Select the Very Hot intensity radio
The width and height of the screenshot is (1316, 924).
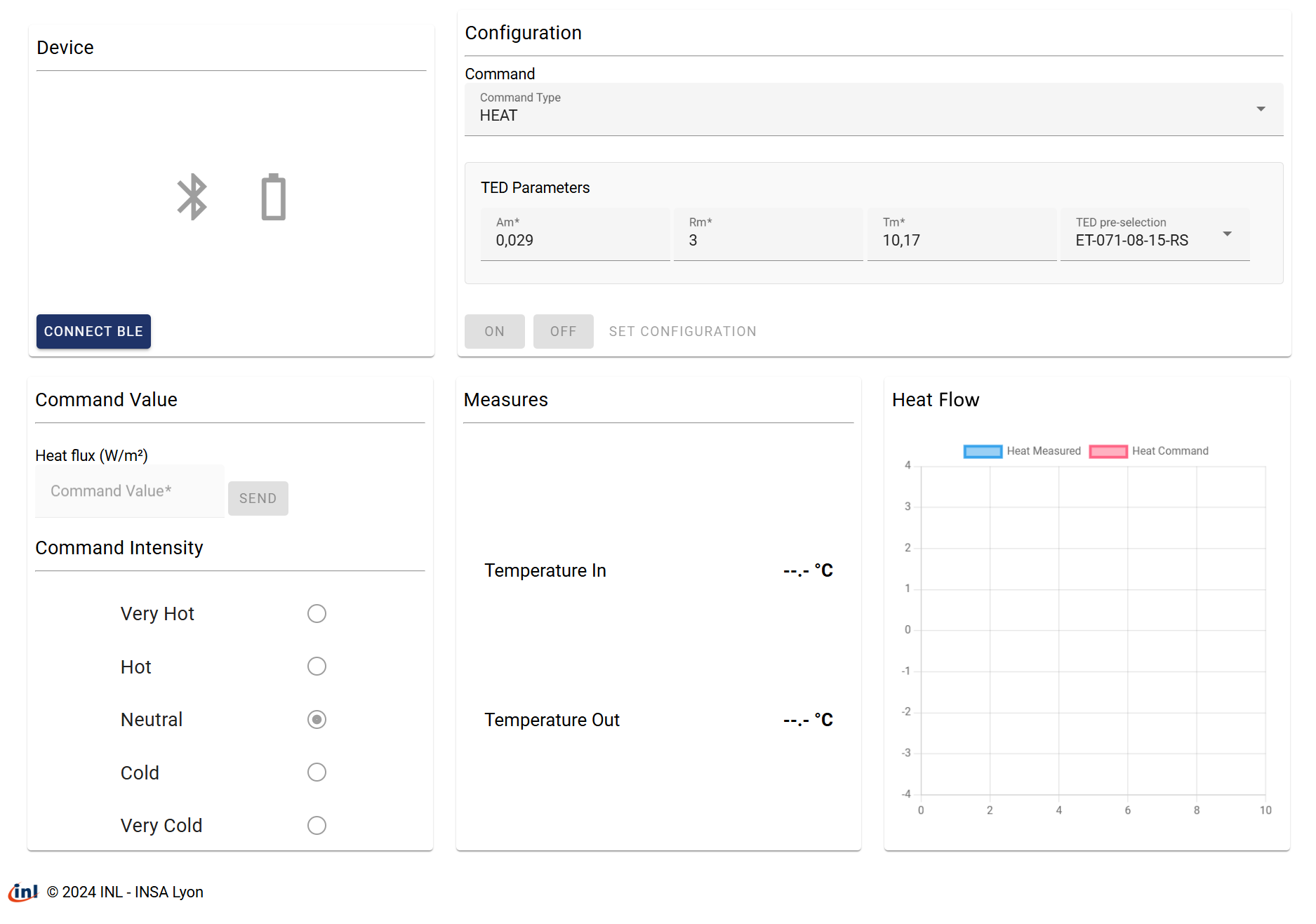pyautogui.click(x=317, y=614)
